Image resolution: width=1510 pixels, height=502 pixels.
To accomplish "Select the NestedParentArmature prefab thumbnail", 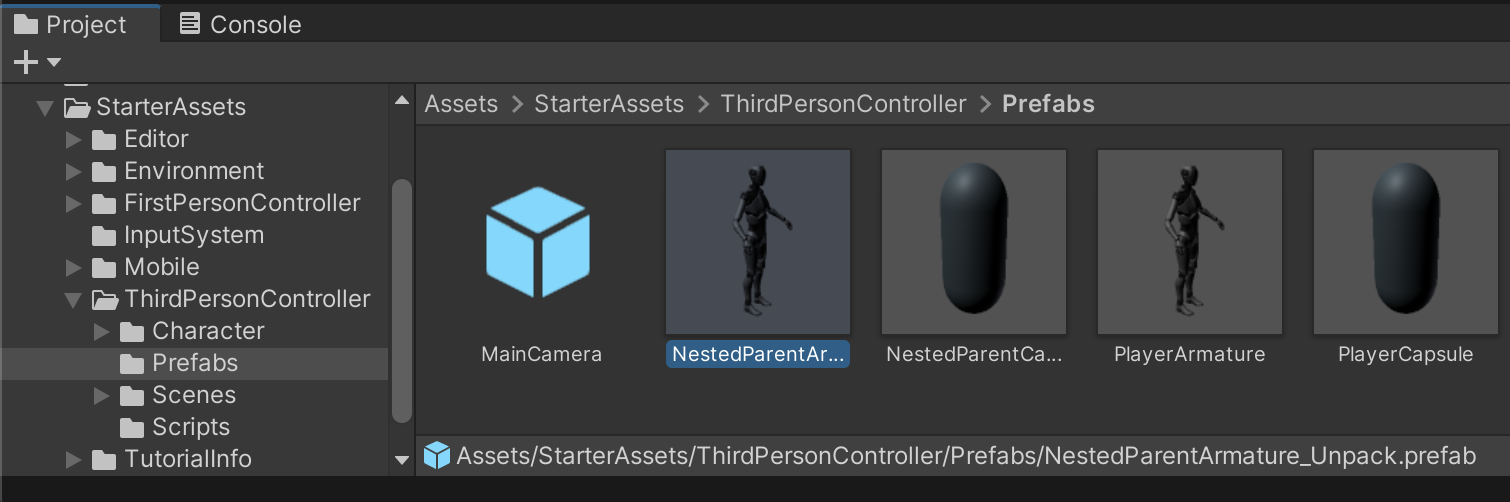I will click(758, 242).
